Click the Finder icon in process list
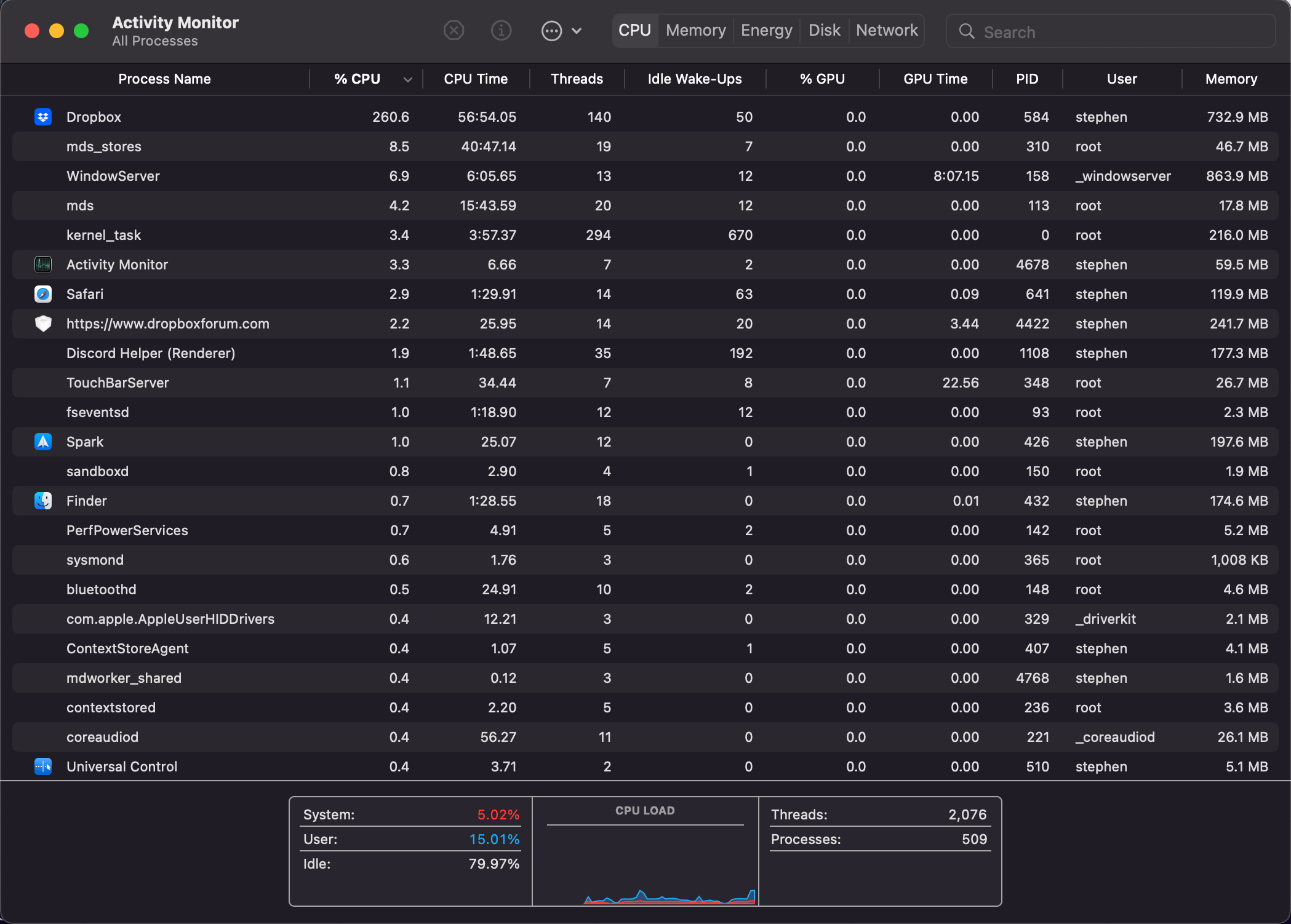The width and height of the screenshot is (1291, 924). tap(42, 501)
